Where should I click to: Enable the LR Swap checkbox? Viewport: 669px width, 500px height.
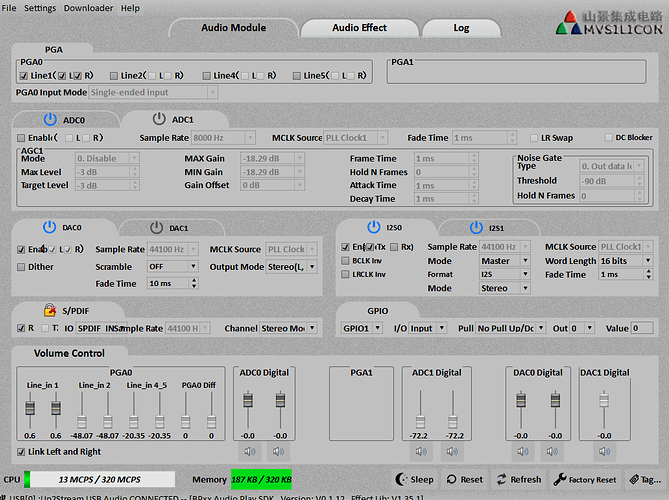tap(534, 138)
